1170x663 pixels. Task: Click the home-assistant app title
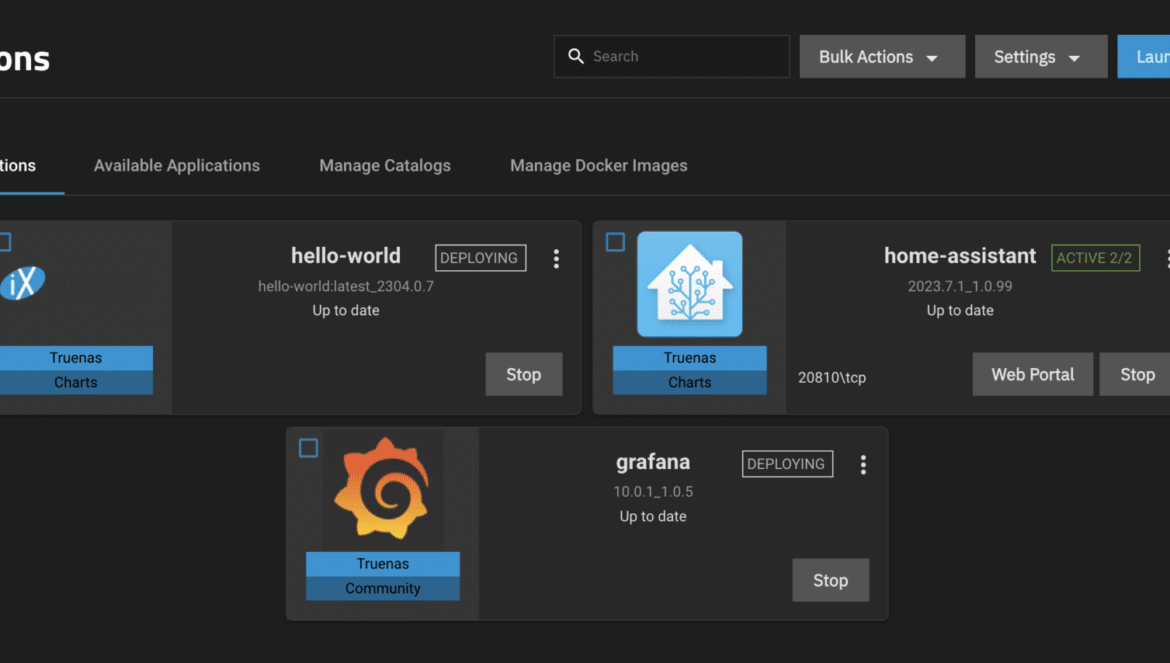[x=960, y=256]
